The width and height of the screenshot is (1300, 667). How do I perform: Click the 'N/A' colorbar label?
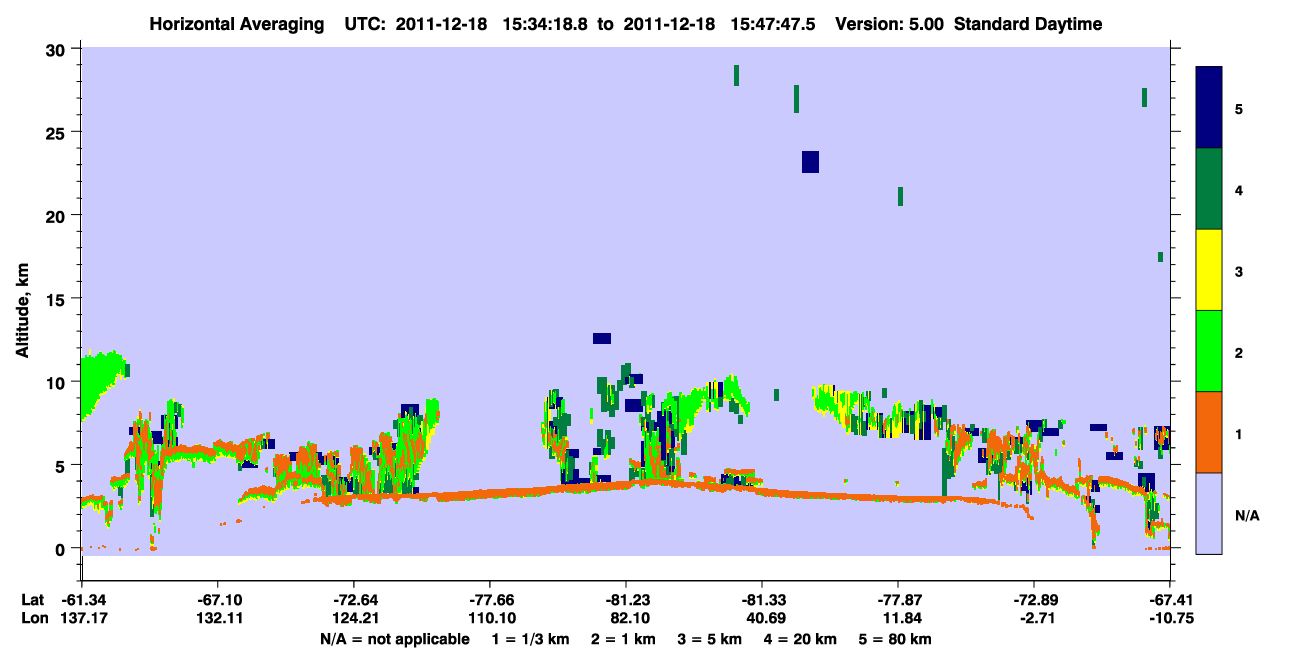point(1247,515)
